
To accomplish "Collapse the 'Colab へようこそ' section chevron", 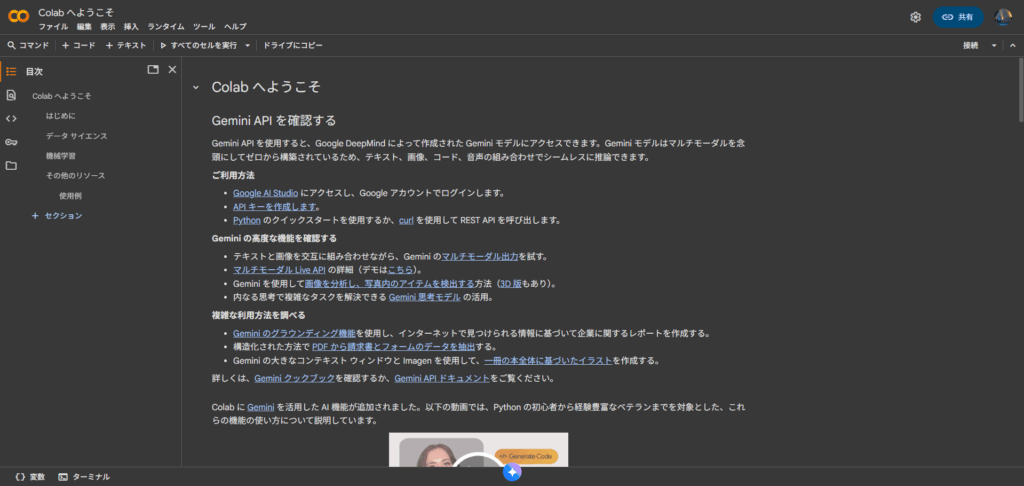I will pos(196,87).
